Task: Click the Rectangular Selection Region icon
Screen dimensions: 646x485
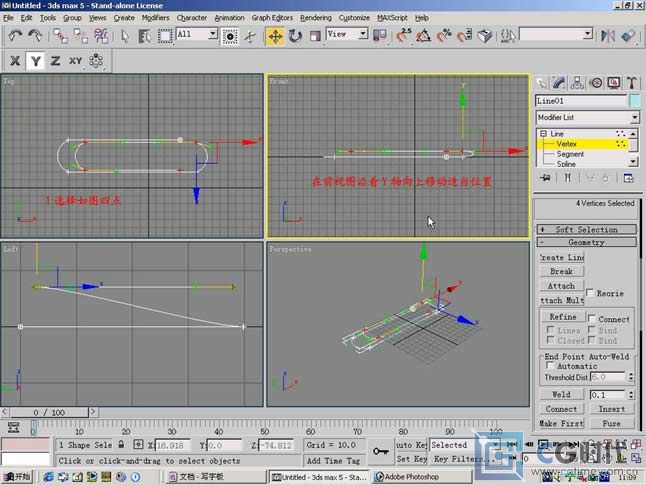Action: (165, 36)
